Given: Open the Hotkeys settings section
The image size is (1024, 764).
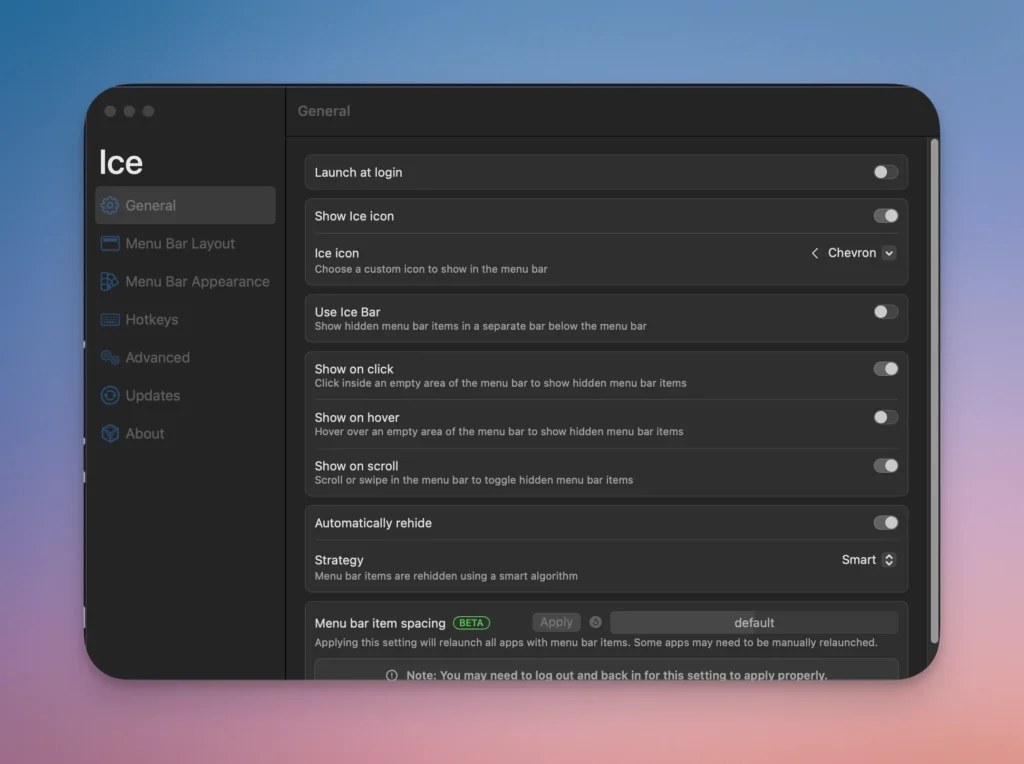Looking at the screenshot, I should click(152, 320).
